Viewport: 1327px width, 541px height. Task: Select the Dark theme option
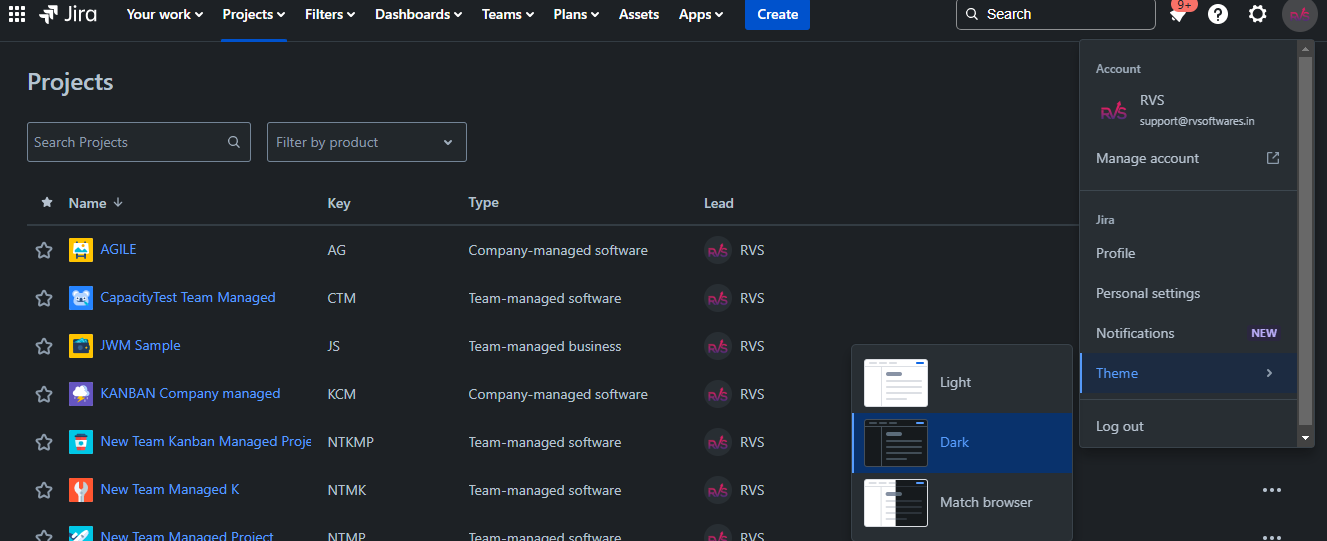click(962, 443)
